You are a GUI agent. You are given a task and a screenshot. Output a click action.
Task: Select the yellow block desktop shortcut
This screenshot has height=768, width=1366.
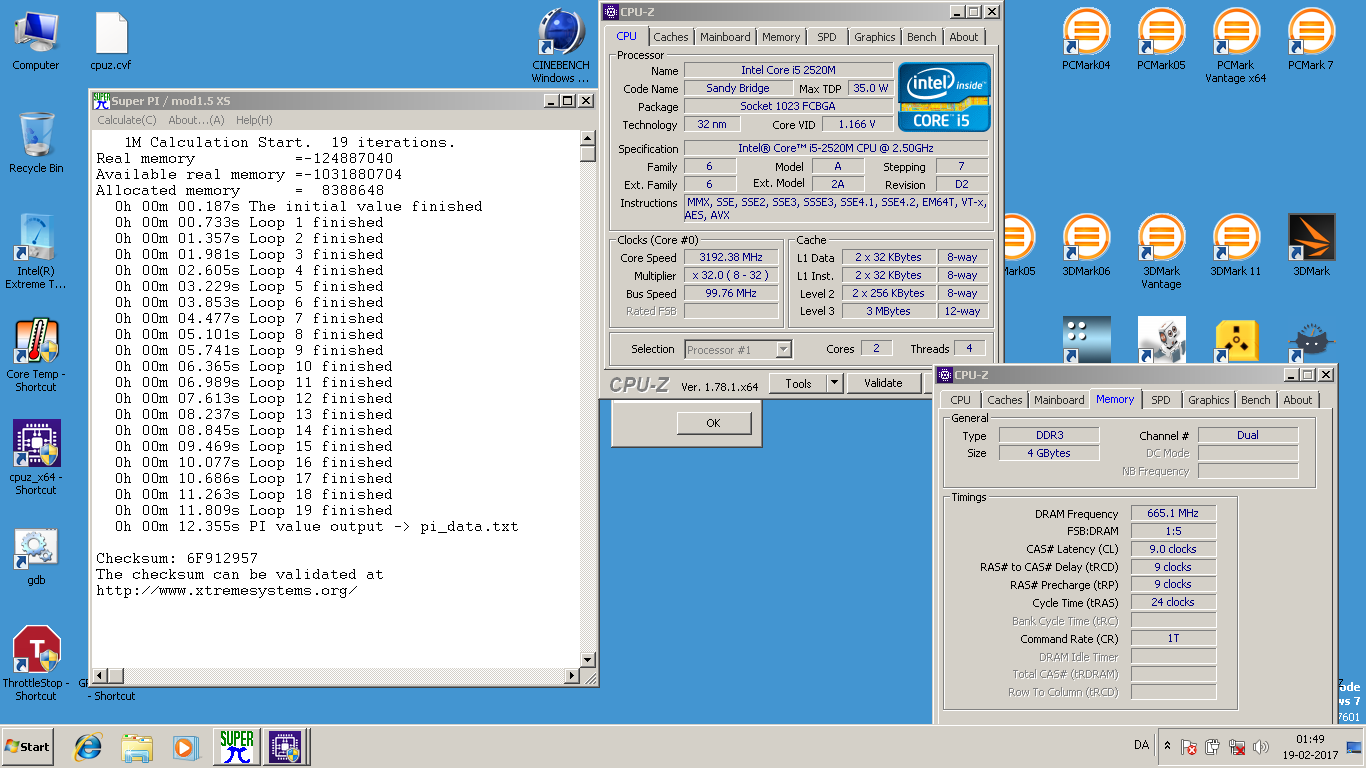point(1236,341)
